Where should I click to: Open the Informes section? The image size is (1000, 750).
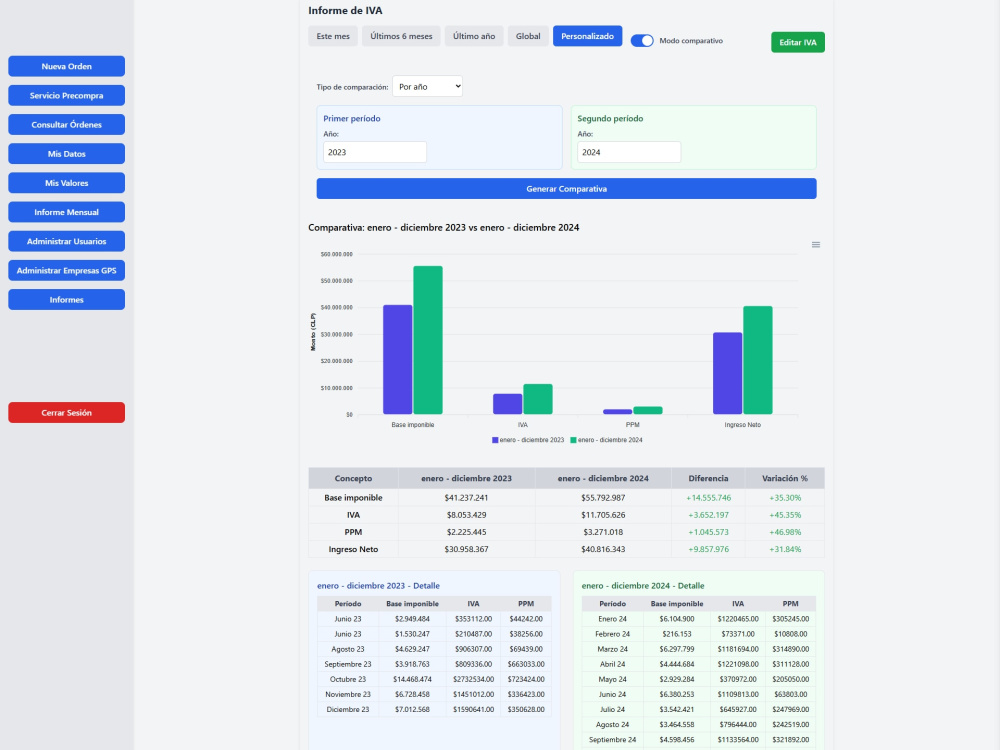(x=66, y=300)
